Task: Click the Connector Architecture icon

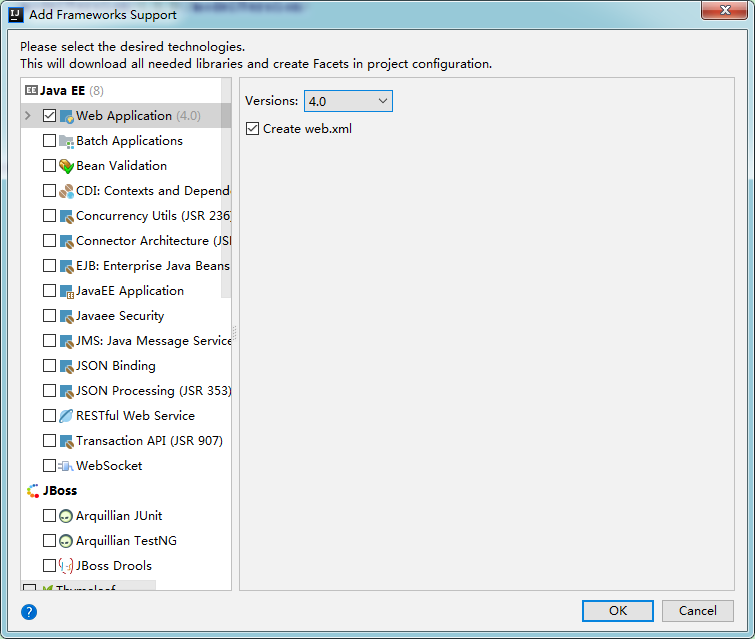Action: [66, 241]
